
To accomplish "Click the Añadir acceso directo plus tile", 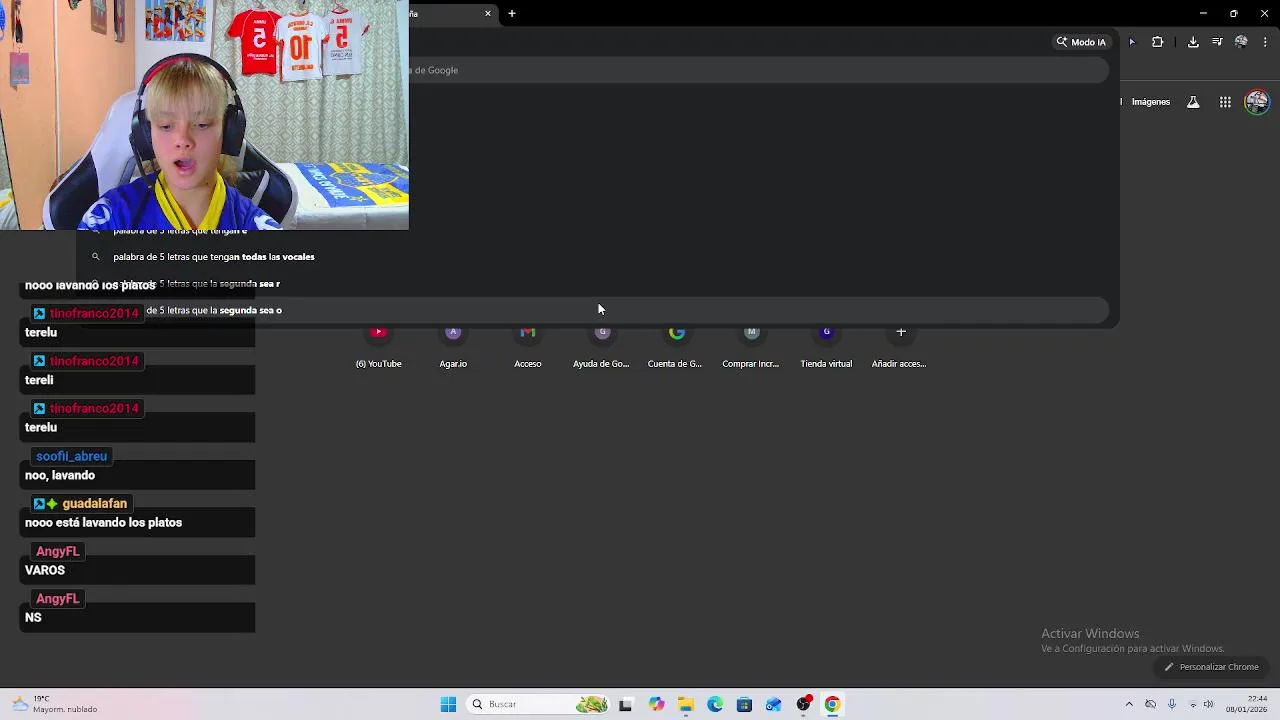I will 900,348.
